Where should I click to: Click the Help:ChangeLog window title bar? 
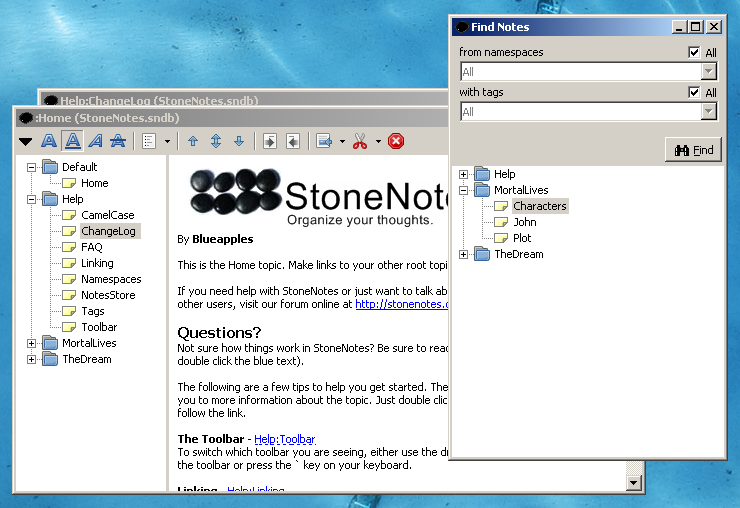pos(243,99)
